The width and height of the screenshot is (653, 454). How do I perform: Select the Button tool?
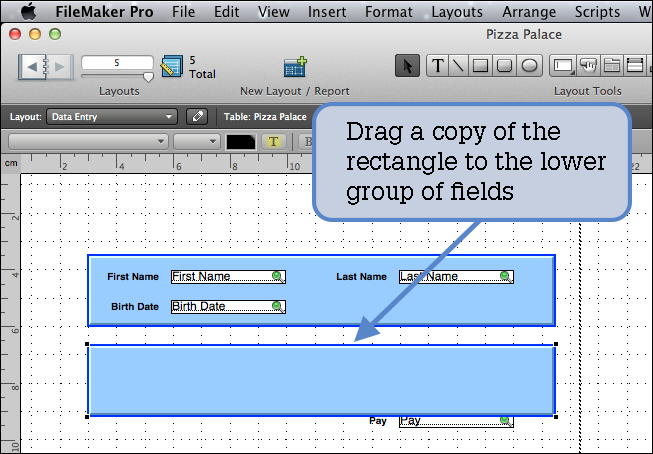pos(588,66)
